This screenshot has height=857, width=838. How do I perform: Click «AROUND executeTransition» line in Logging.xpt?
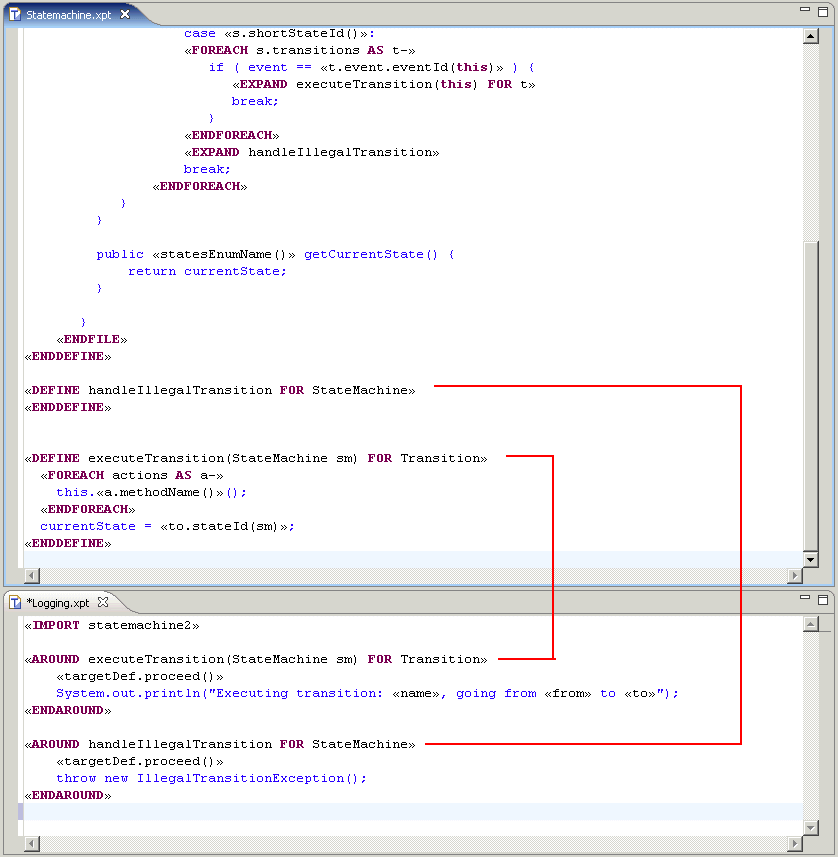(x=256, y=659)
